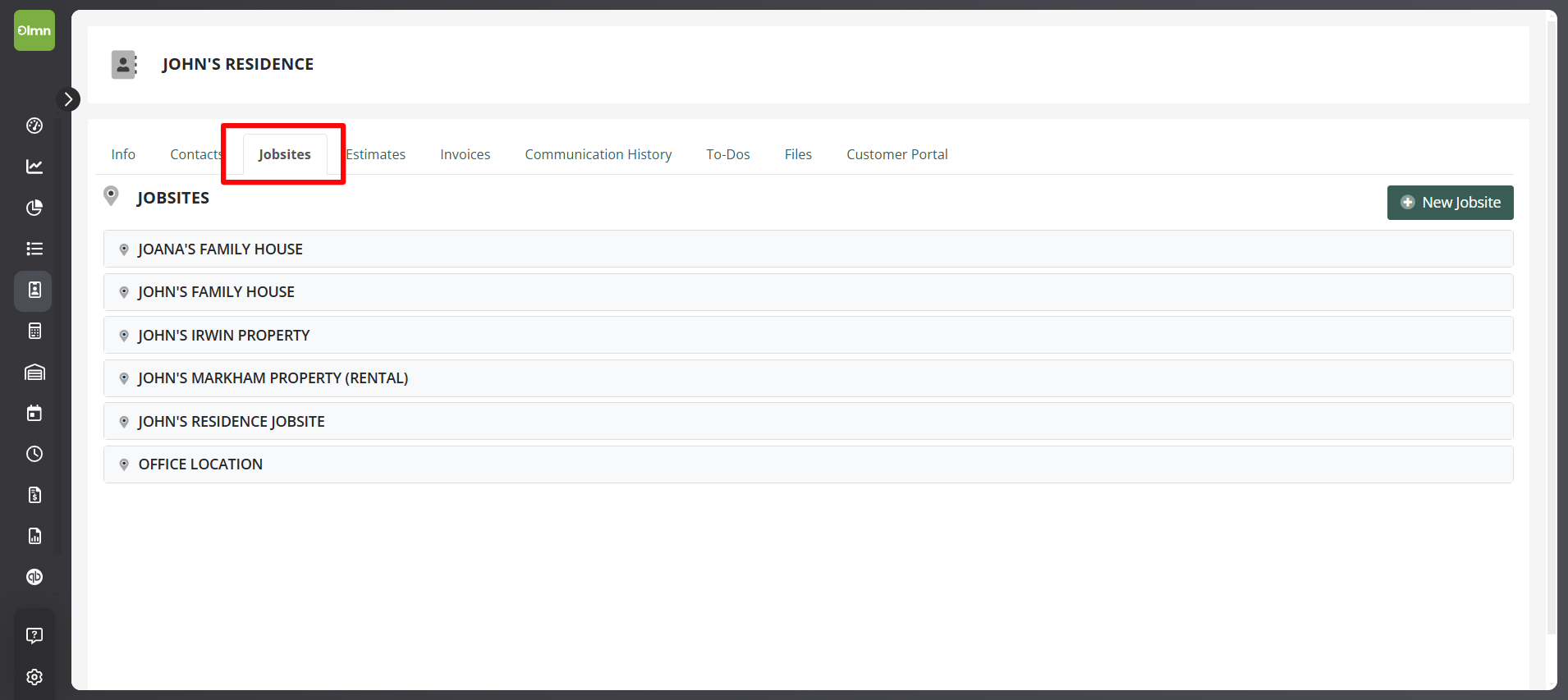
Task: Open the clock time-tracking icon in sidebar
Action: click(x=34, y=454)
